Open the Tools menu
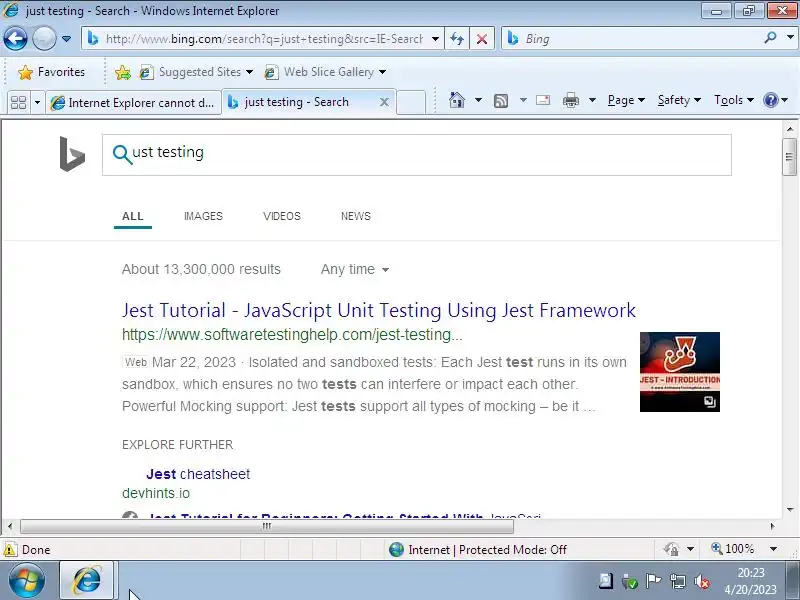Viewport: 800px width, 600px height. pos(734,100)
